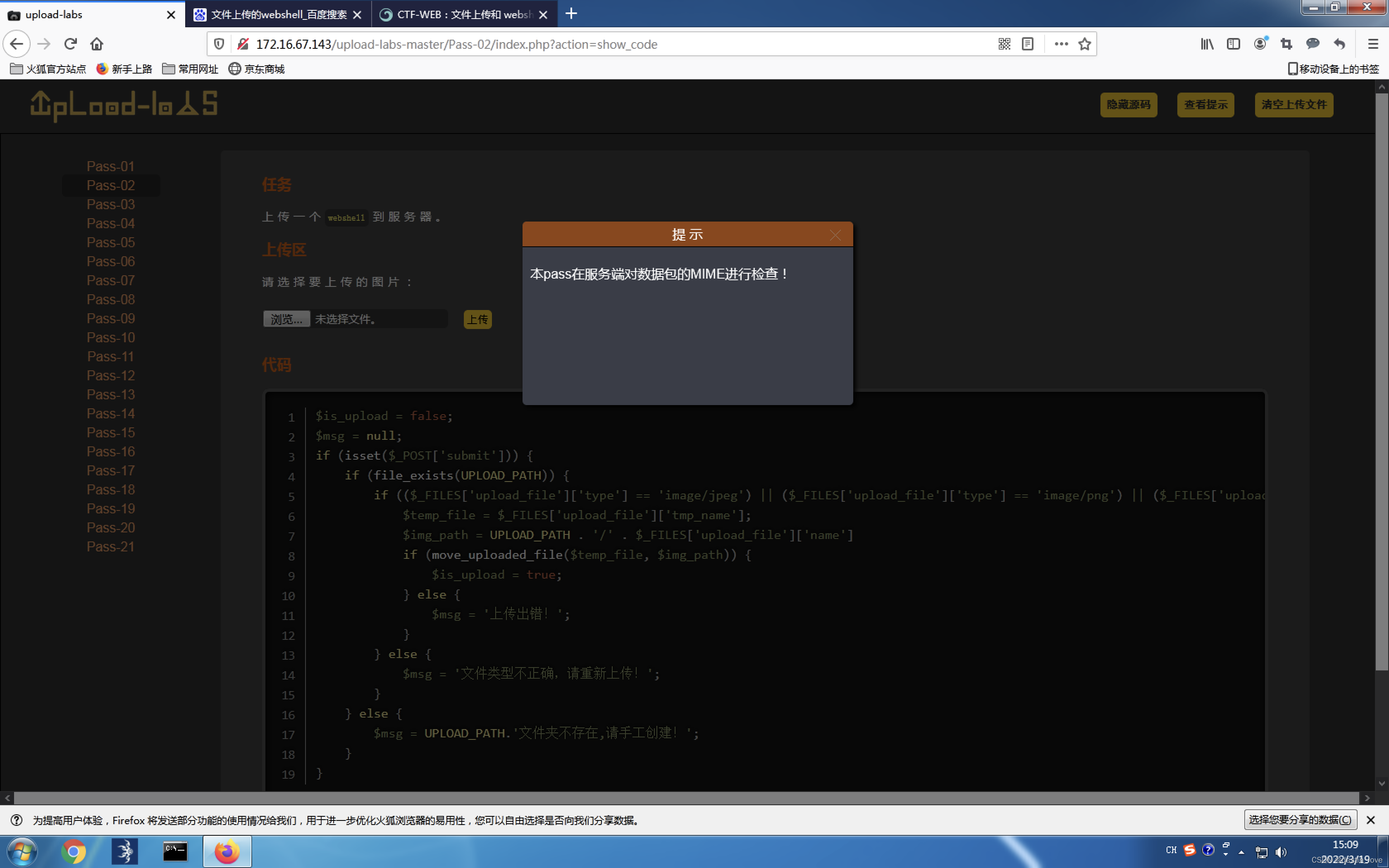The width and height of the screenshot is (1389, 868).
Task: Open the Library toolbar icon
Action: click(x=1206, y=44)
